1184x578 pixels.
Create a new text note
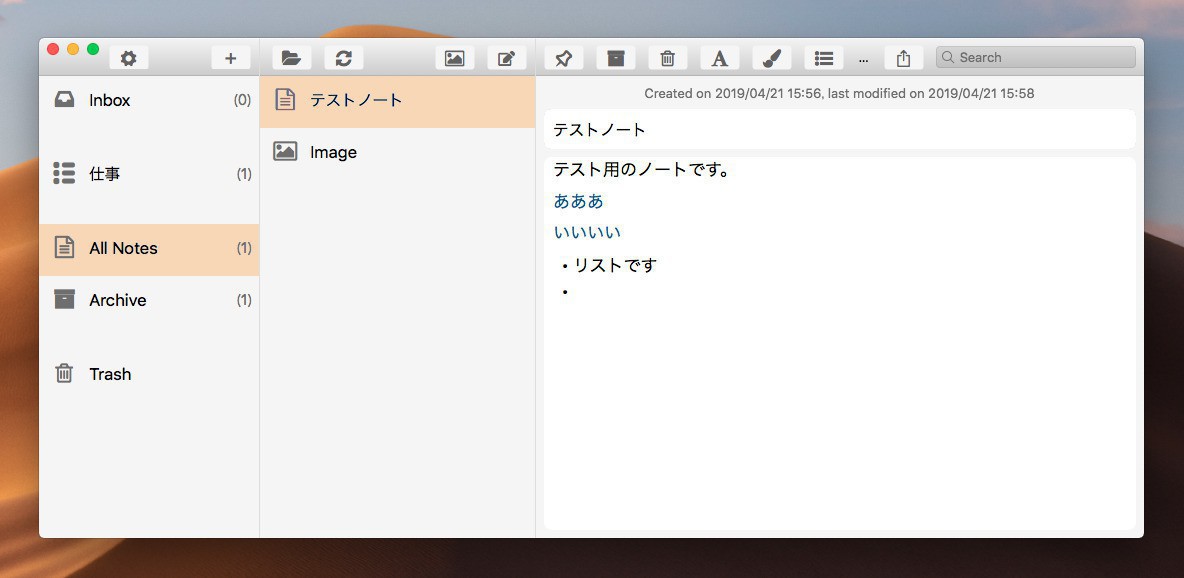tap(507, 58)
